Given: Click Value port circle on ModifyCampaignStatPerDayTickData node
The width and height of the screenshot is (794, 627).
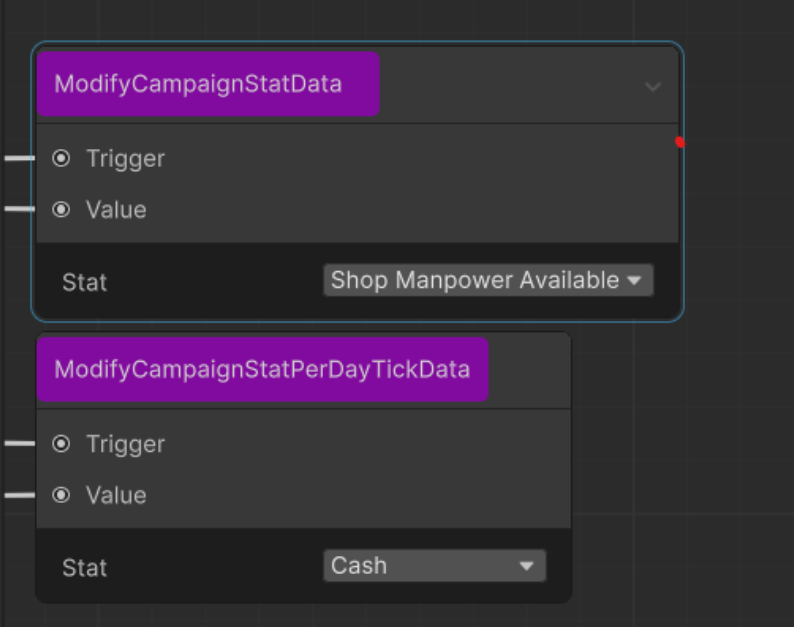Looking at the screenshot, I should pos(62,495).
